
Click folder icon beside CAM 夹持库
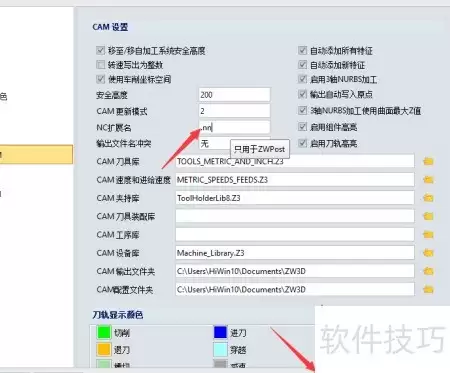428,198
